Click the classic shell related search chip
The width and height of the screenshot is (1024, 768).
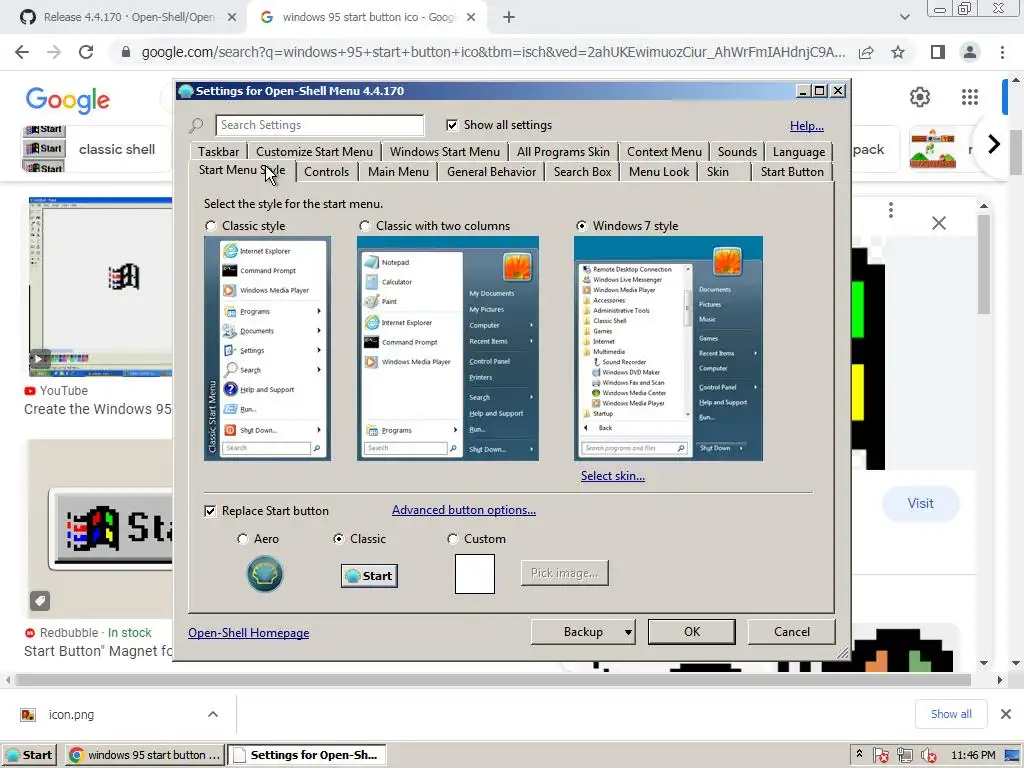pos(95,149)
